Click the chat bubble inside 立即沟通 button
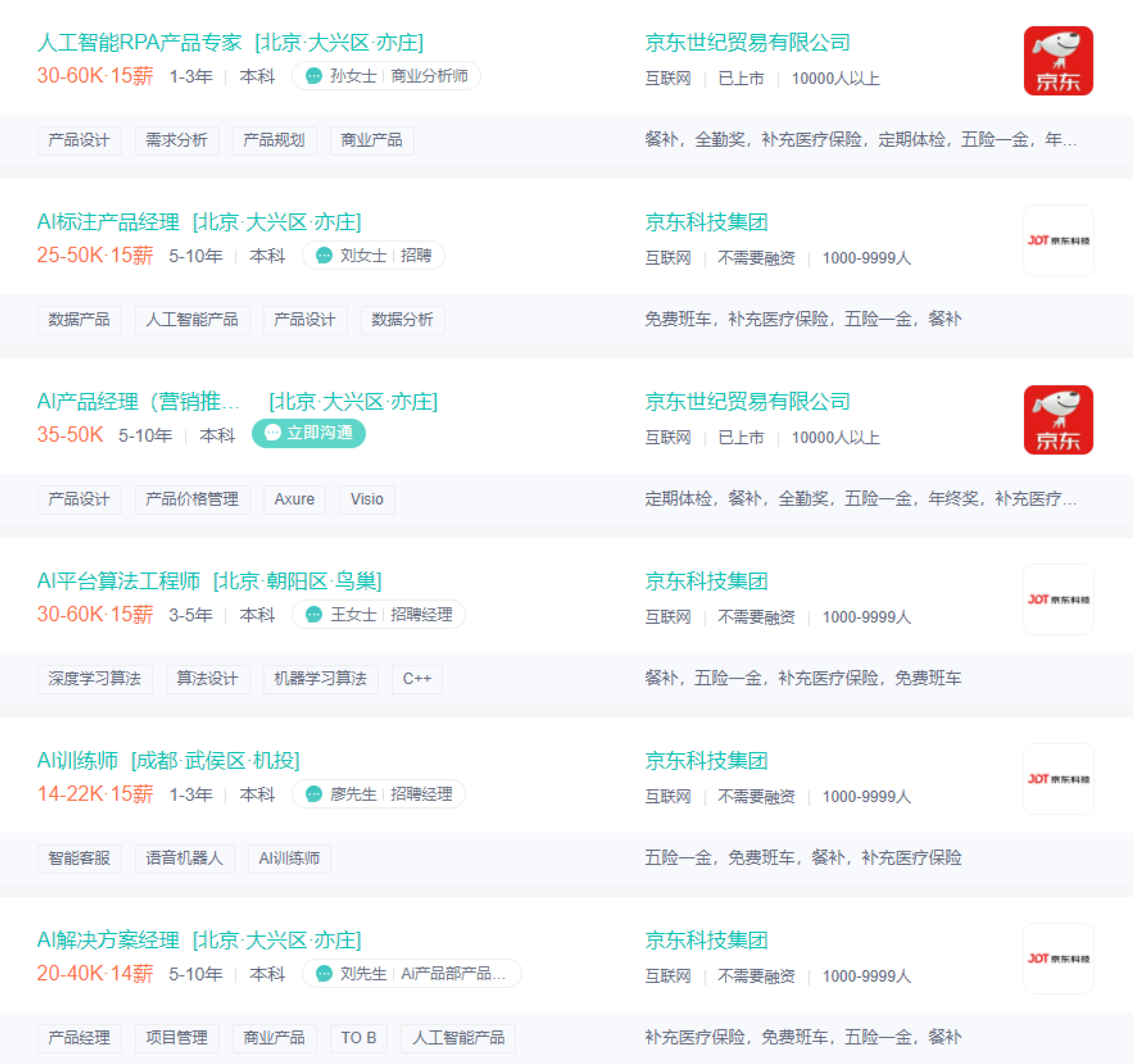1133x1064 pixels. 273,433
